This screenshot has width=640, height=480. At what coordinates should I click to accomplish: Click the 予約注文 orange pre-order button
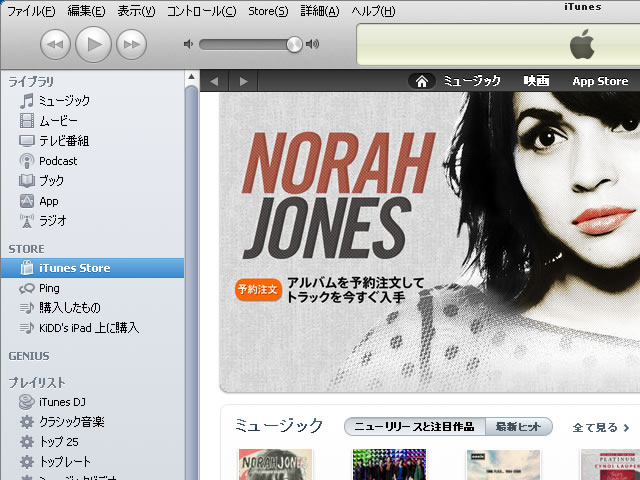258,289
